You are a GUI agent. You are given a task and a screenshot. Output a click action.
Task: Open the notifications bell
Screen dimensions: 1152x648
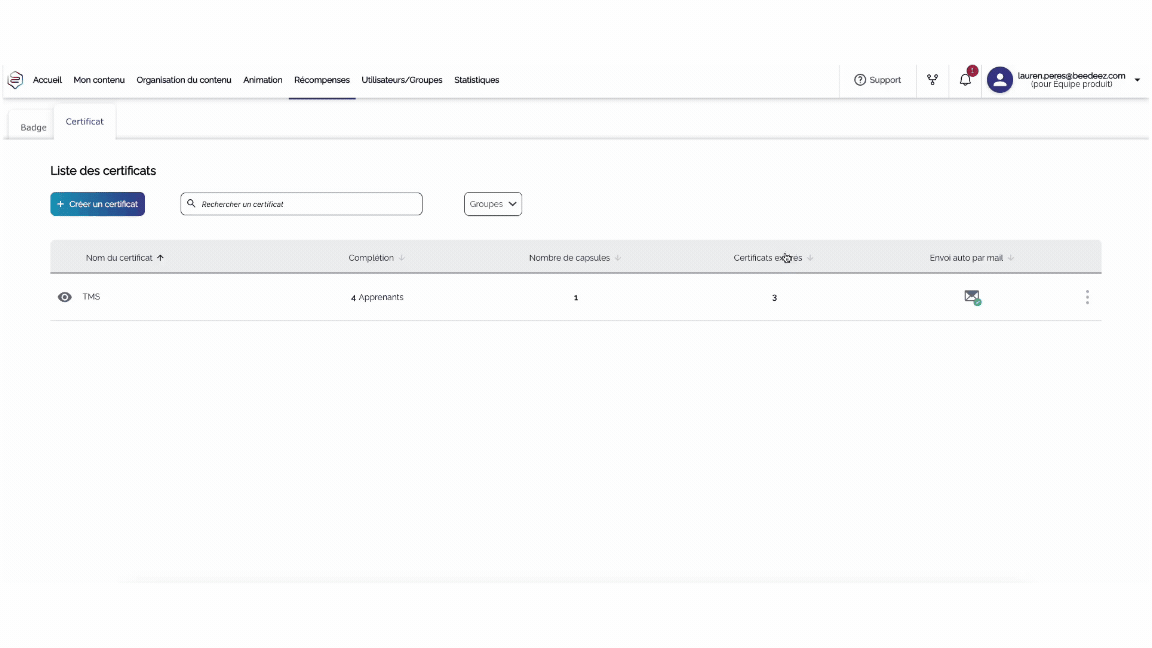point(965,80)
